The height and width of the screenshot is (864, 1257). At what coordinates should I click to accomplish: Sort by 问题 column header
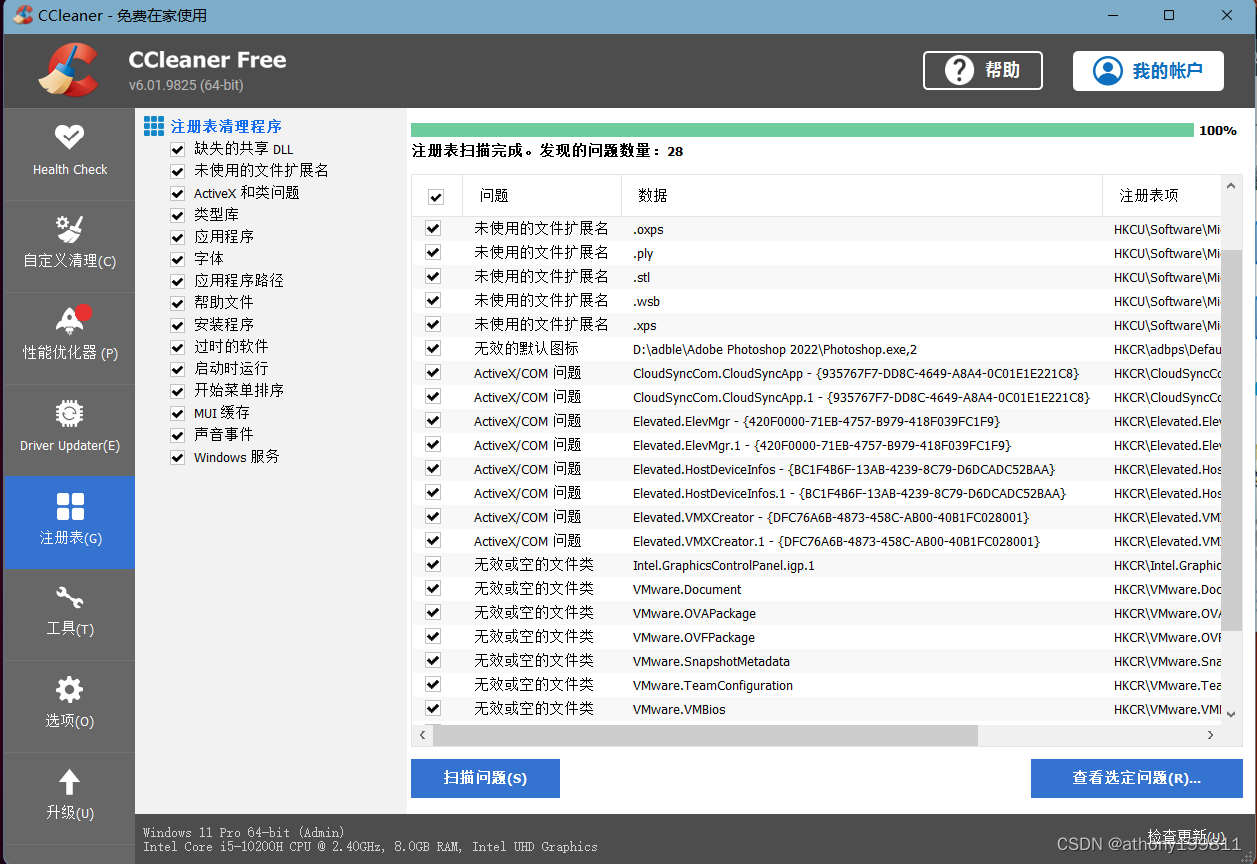(x=541, y=196)
